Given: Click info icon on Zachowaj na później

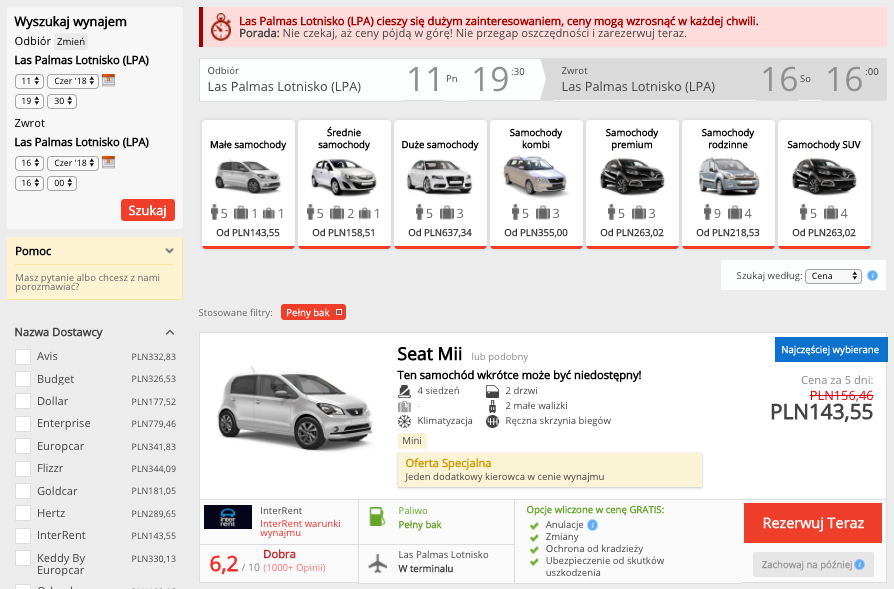Looking at the screenshot, I should [859, 564].
